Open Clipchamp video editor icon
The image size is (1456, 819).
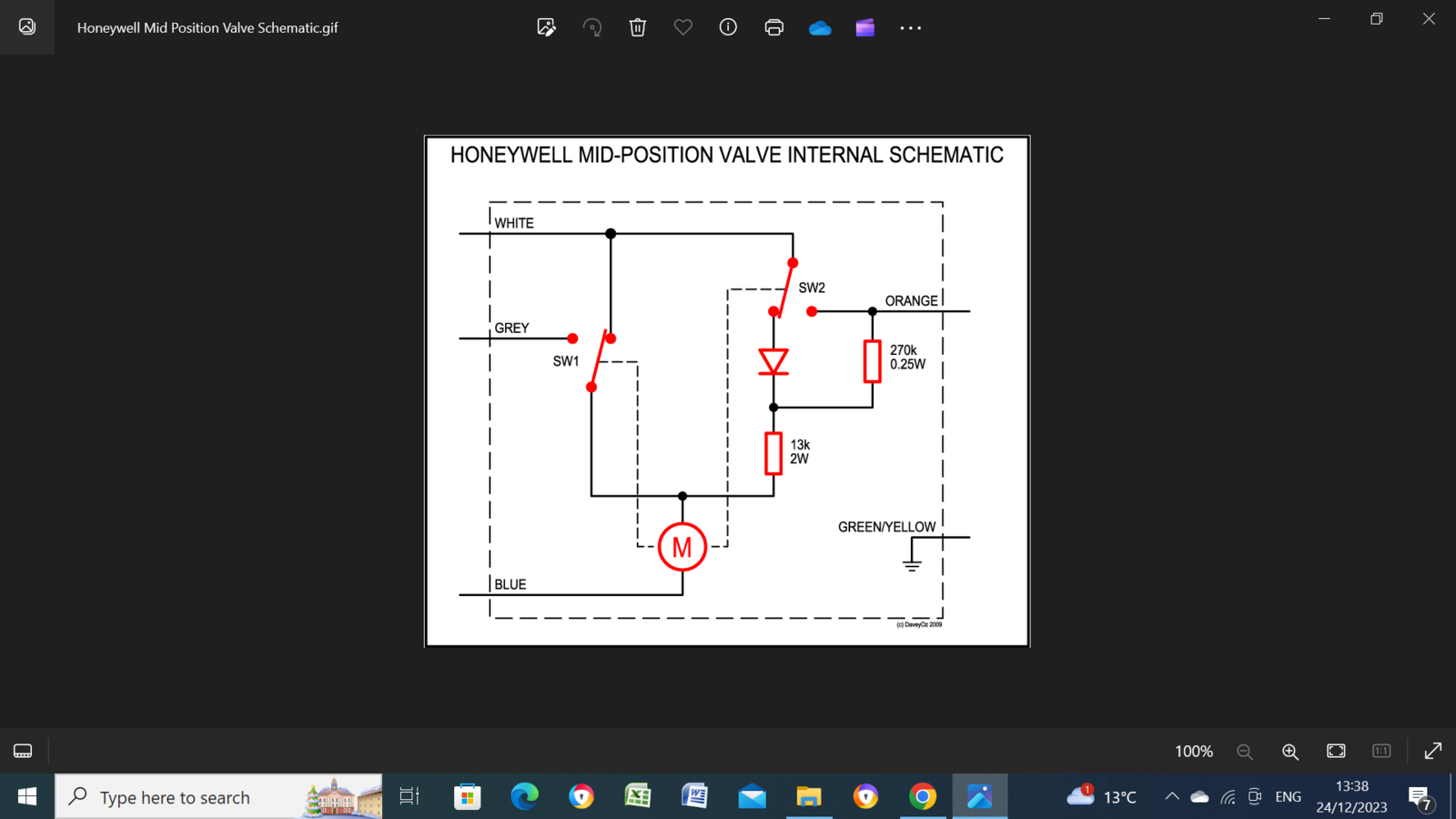coord(865,27)
